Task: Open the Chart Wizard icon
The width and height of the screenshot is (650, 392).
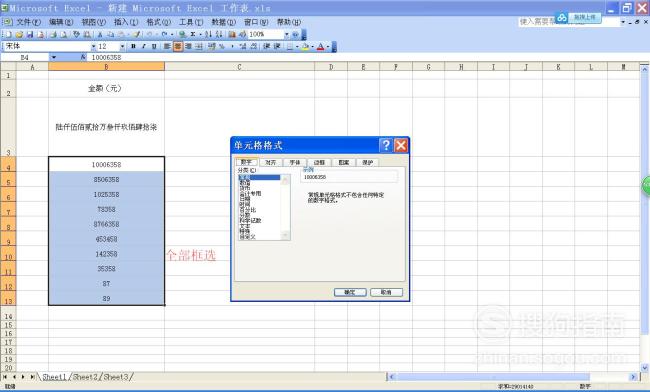Action: [232, 34]
